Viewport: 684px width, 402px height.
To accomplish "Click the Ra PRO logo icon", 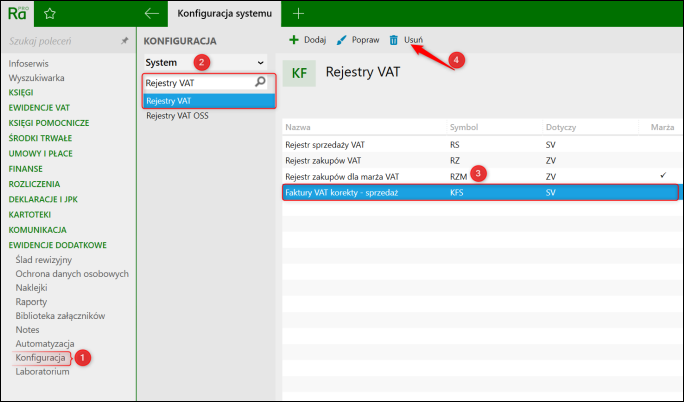I will 17,13.
